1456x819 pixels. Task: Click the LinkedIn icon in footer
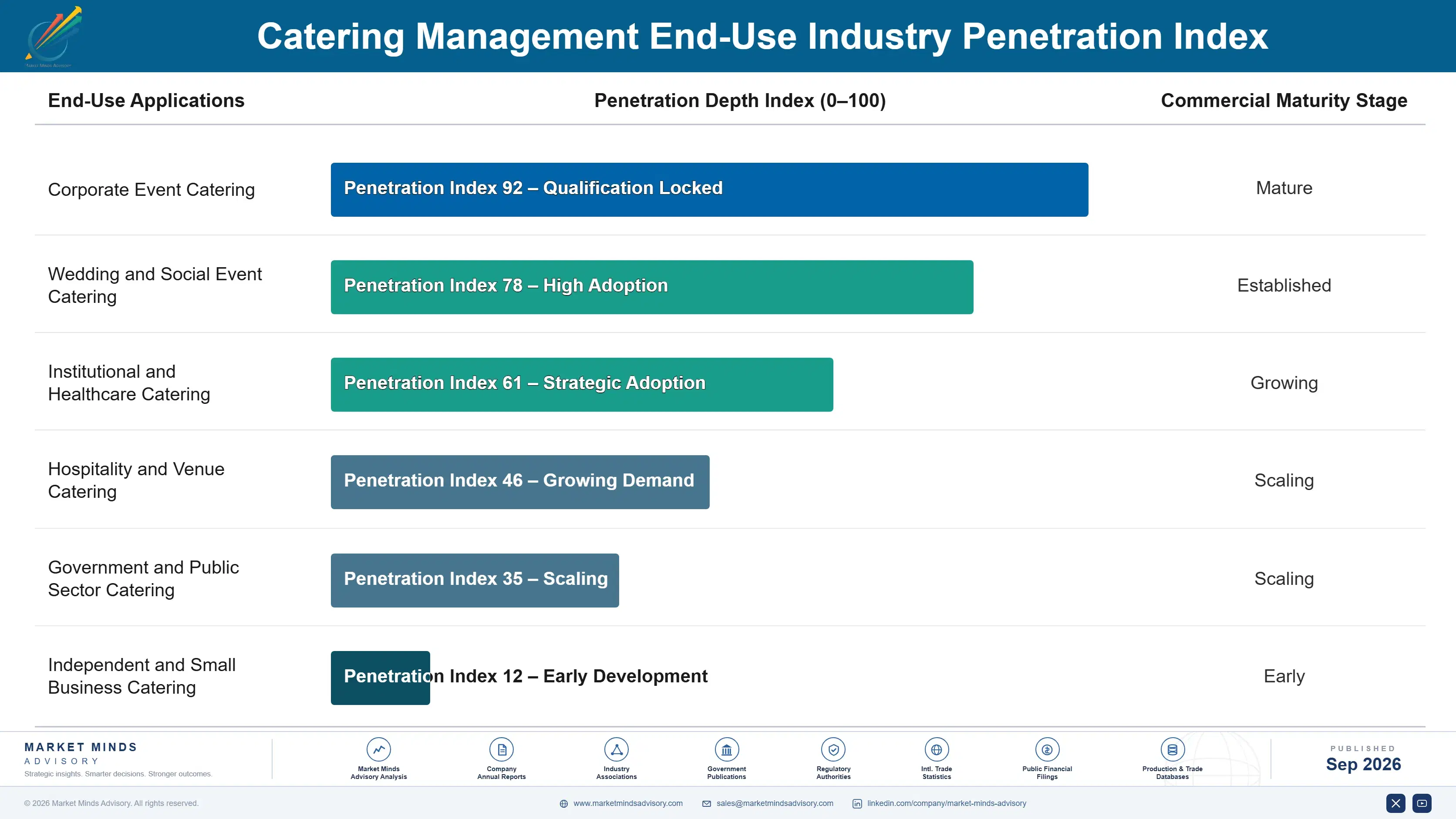[857, 804]
